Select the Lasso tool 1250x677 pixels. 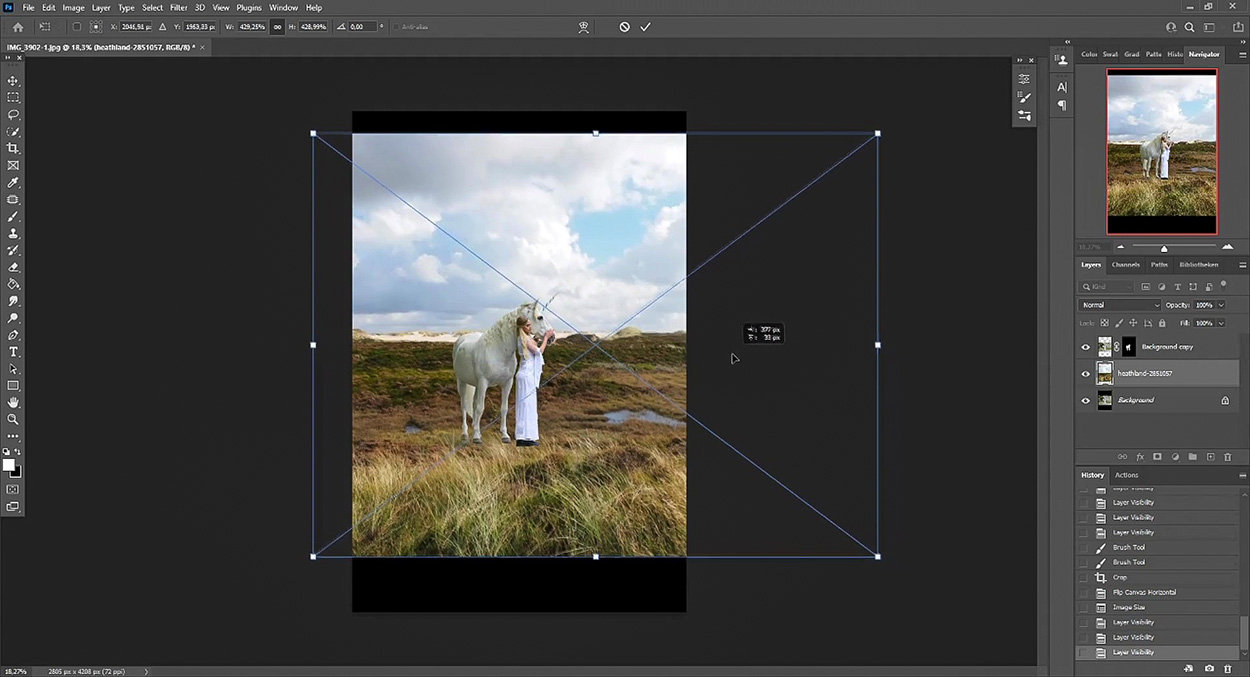[13, 115]
